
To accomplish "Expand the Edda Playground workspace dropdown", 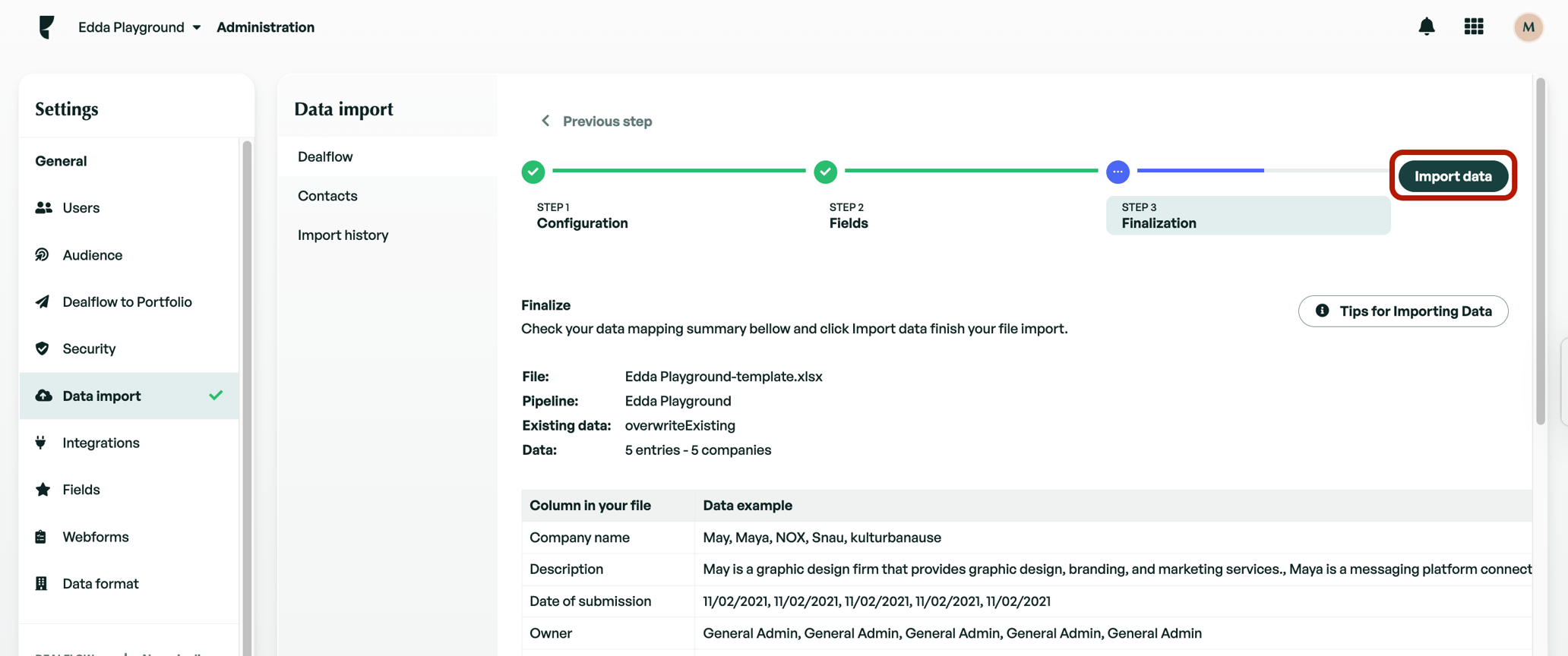I will tap(139, 27).
